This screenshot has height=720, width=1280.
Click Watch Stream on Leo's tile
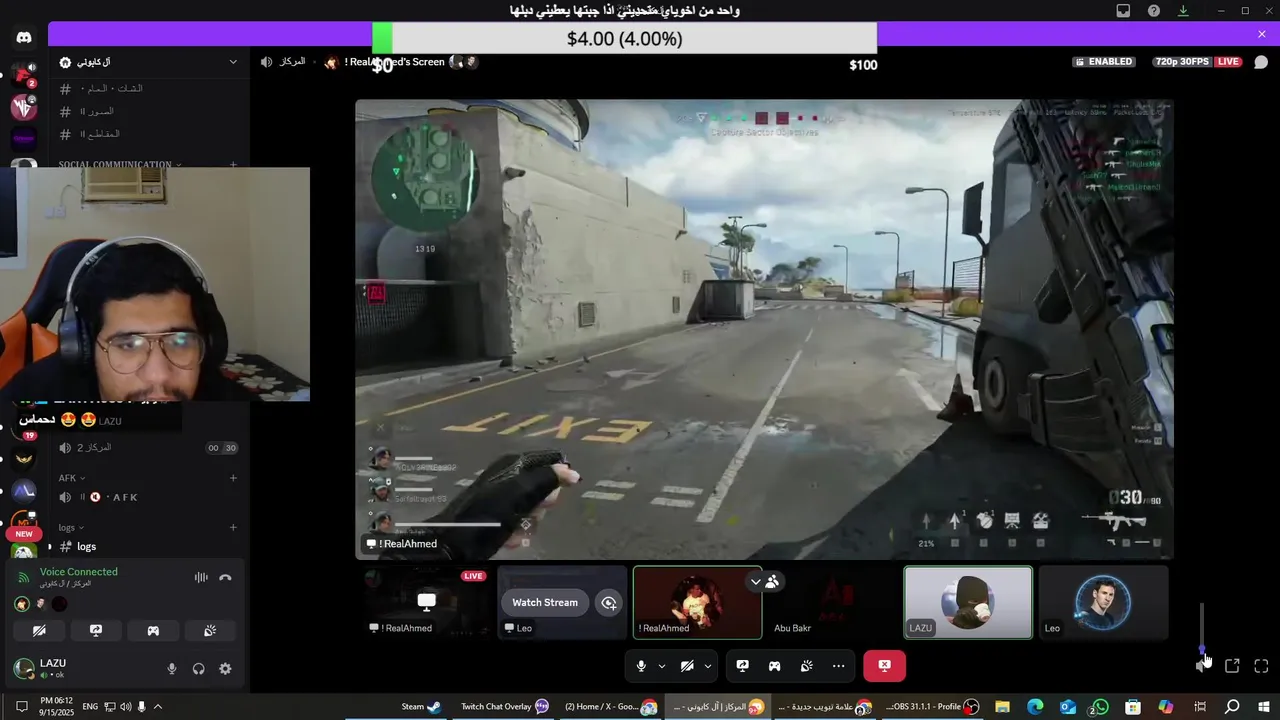tap(545, 602)
